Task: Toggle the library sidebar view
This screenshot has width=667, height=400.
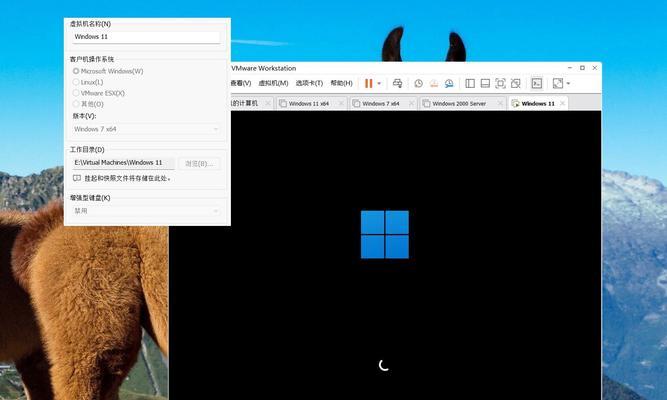Action: 470,83
